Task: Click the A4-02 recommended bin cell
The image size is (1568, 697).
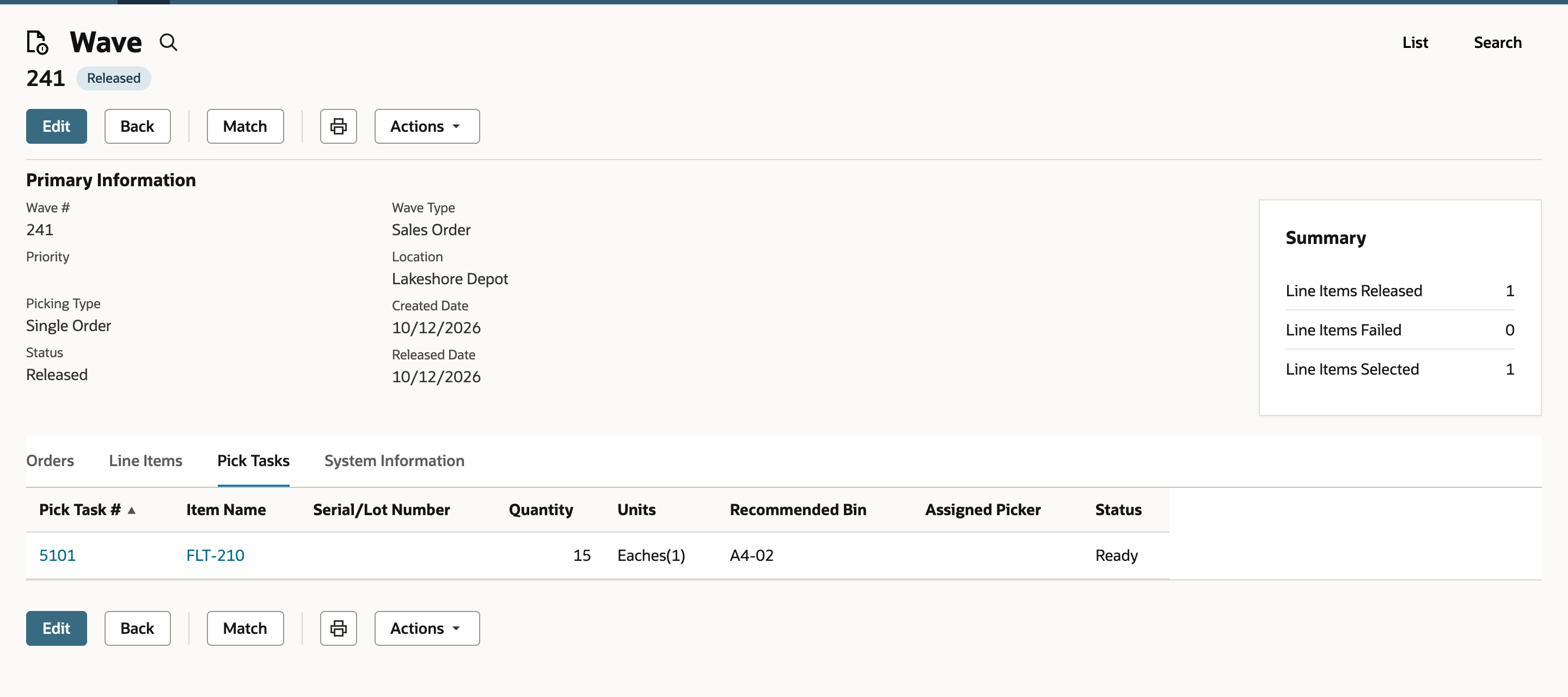Action: (x=752, y=555)
